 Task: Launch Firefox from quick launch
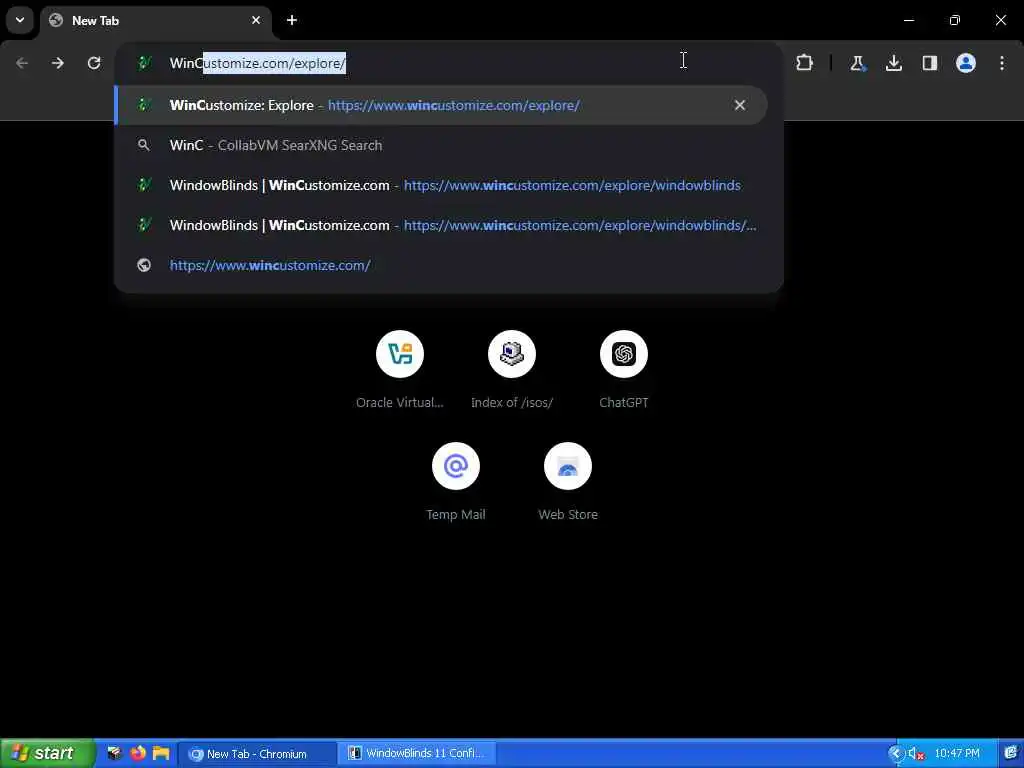[138, 753]
